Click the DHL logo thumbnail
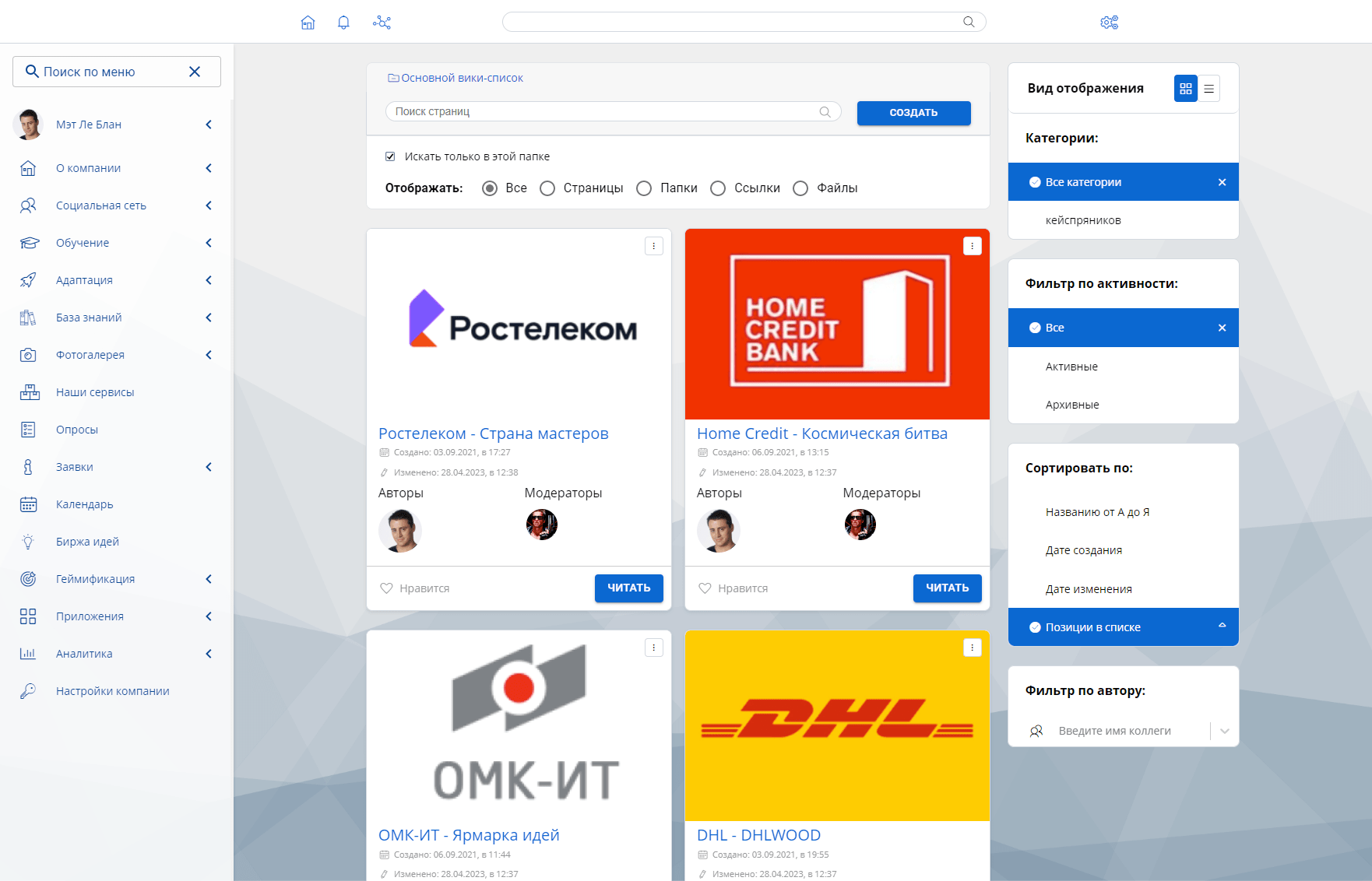Viewport: 1372px width, 881px height. 837,725
